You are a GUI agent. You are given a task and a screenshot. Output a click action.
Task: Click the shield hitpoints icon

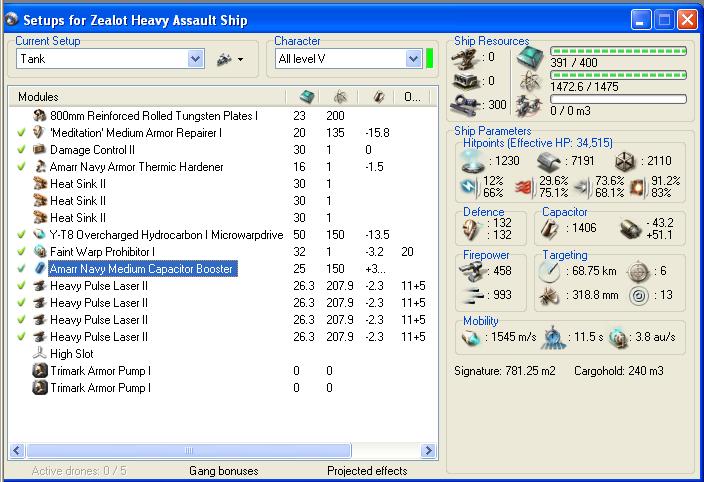pos(473,162)
